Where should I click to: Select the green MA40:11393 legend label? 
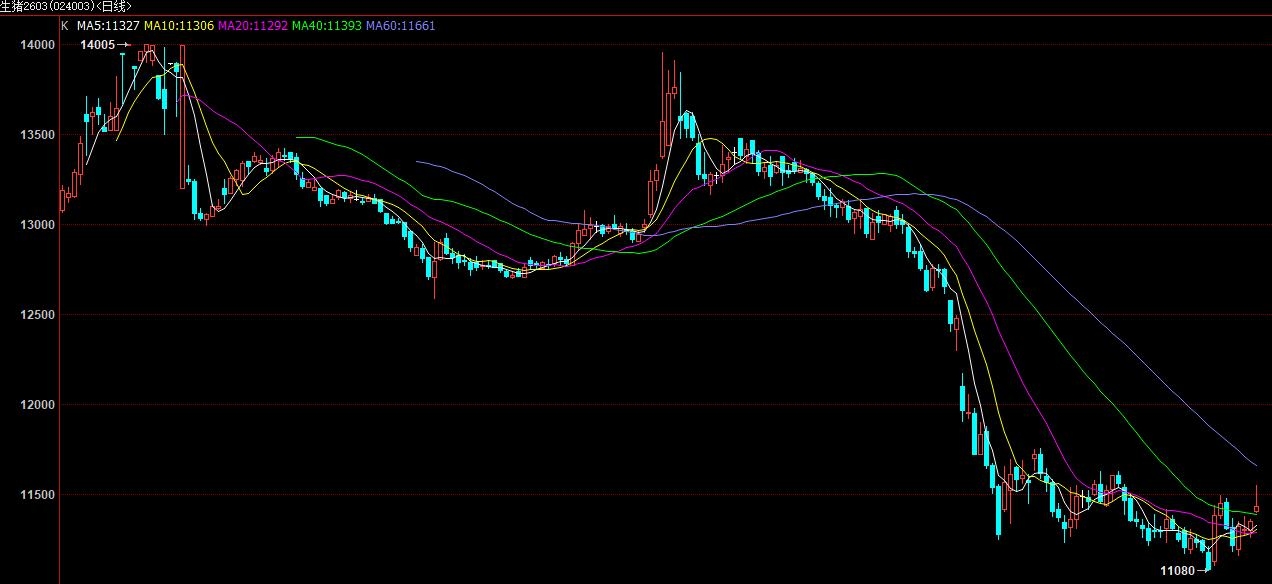point(326,25)
